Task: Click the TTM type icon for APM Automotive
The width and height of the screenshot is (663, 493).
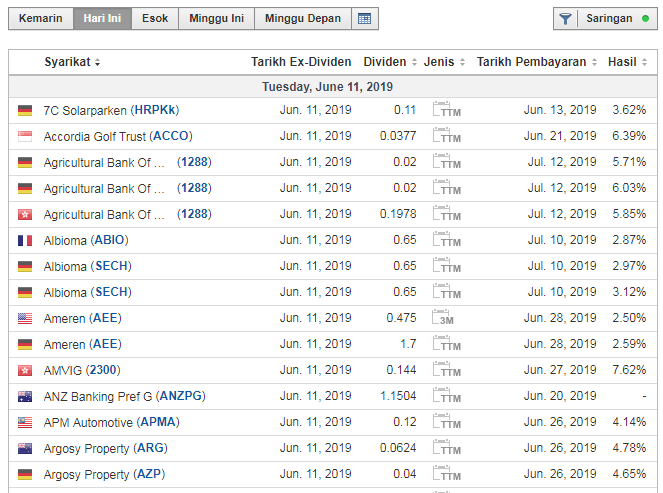Action: pyautogui.click(x=447, y=422)
